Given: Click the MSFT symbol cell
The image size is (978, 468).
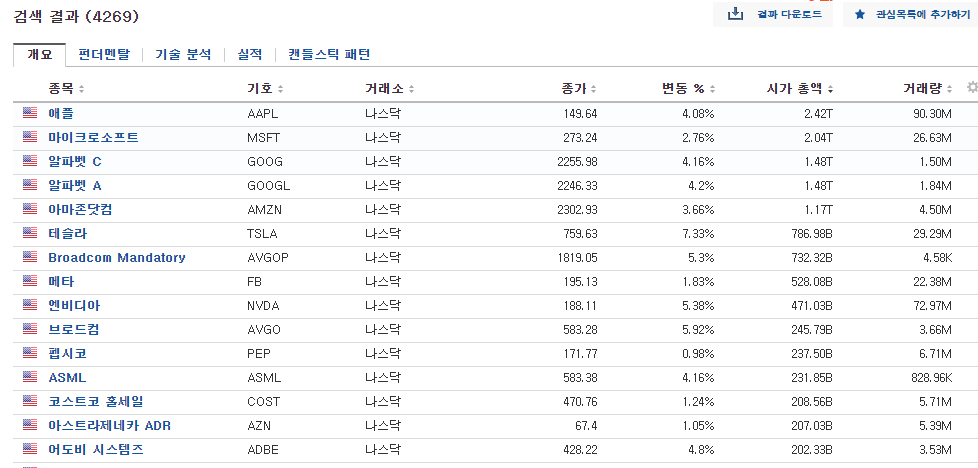Looking at the screenshot, I should [263, 137].
